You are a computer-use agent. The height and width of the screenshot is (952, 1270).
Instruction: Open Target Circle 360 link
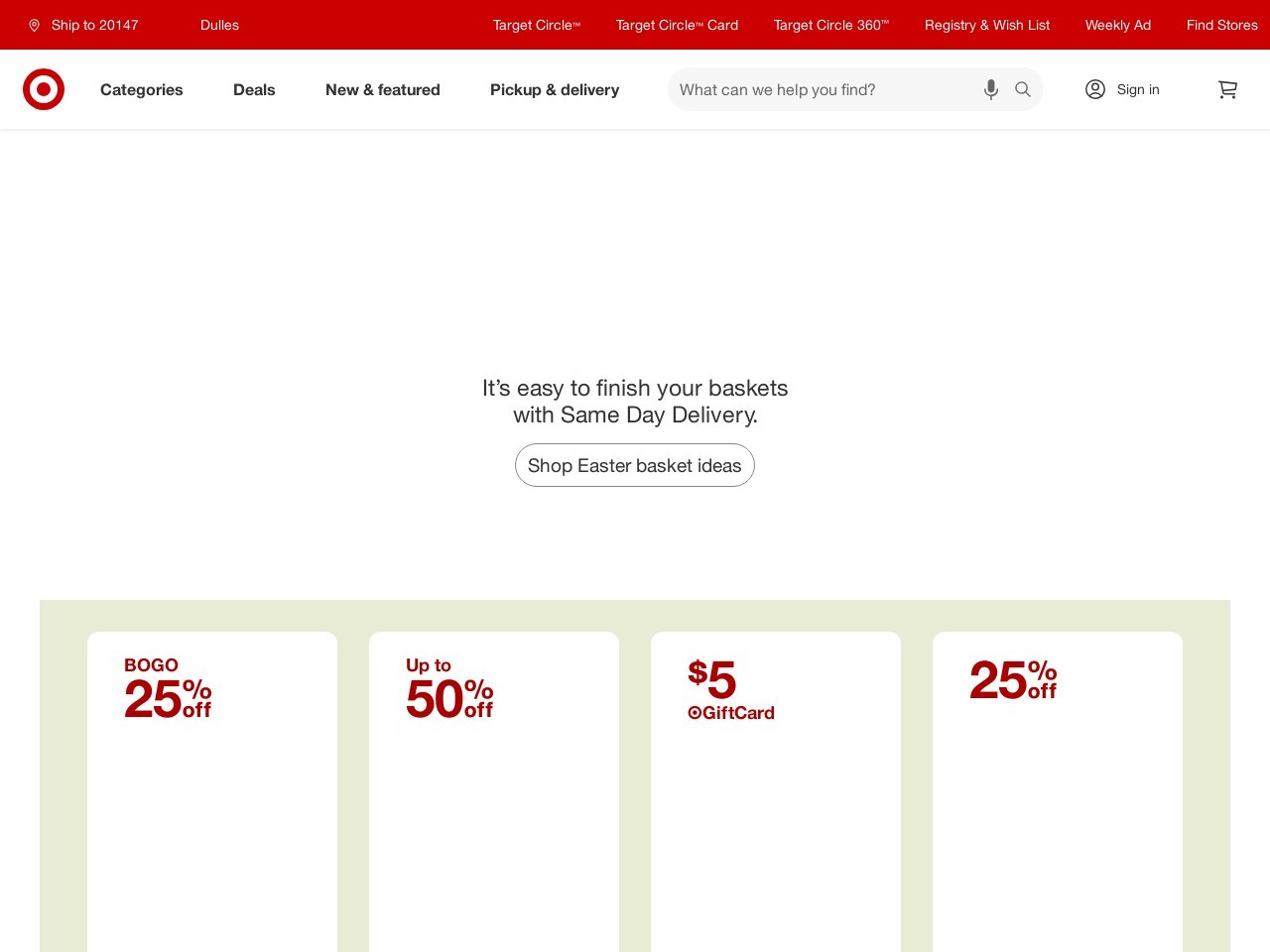pos(831,25)
